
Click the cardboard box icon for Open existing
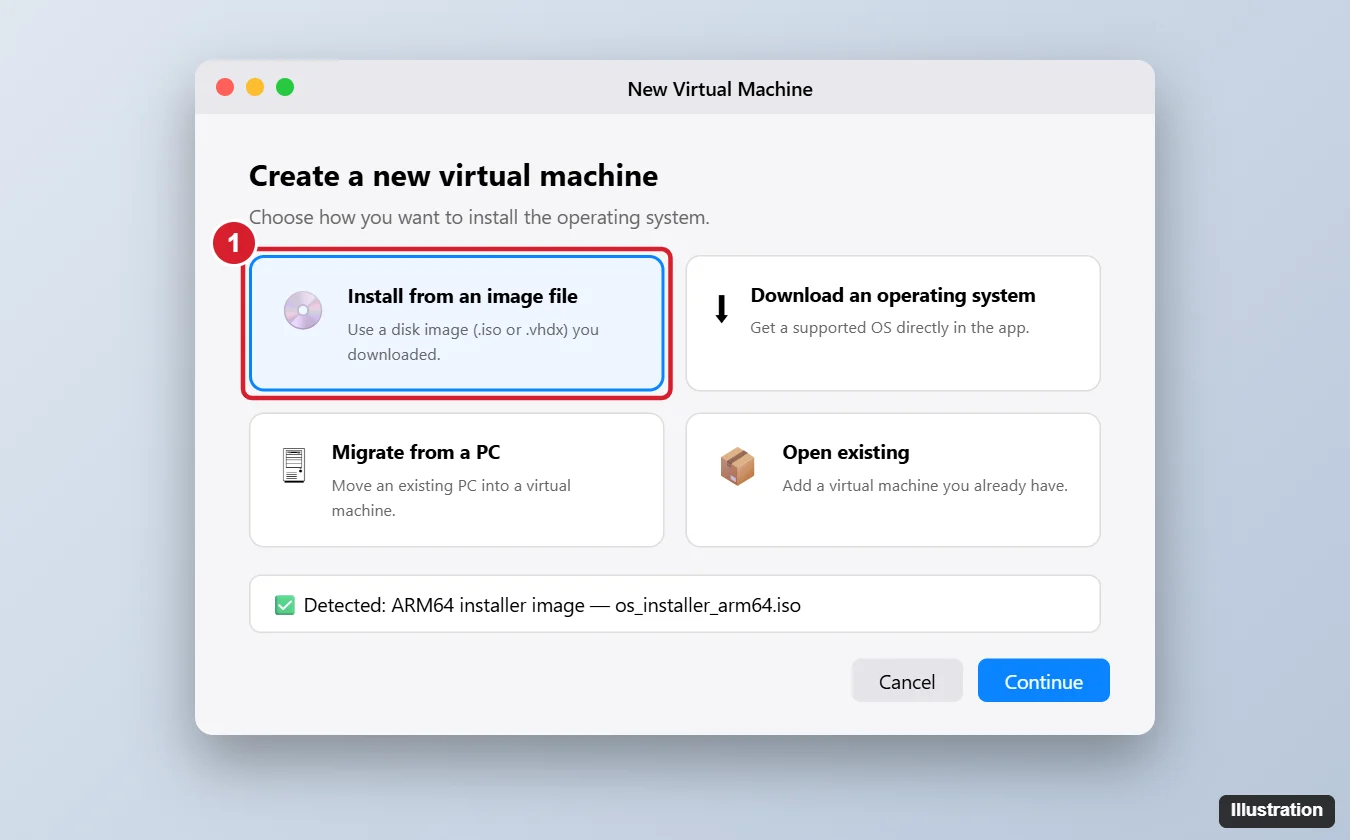(738, 466)
